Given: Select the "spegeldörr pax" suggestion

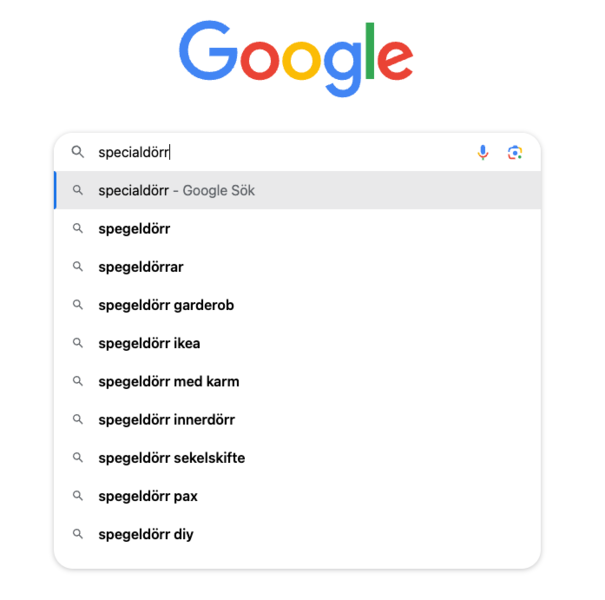Looking at the screenshot, I should coord(147,496).
